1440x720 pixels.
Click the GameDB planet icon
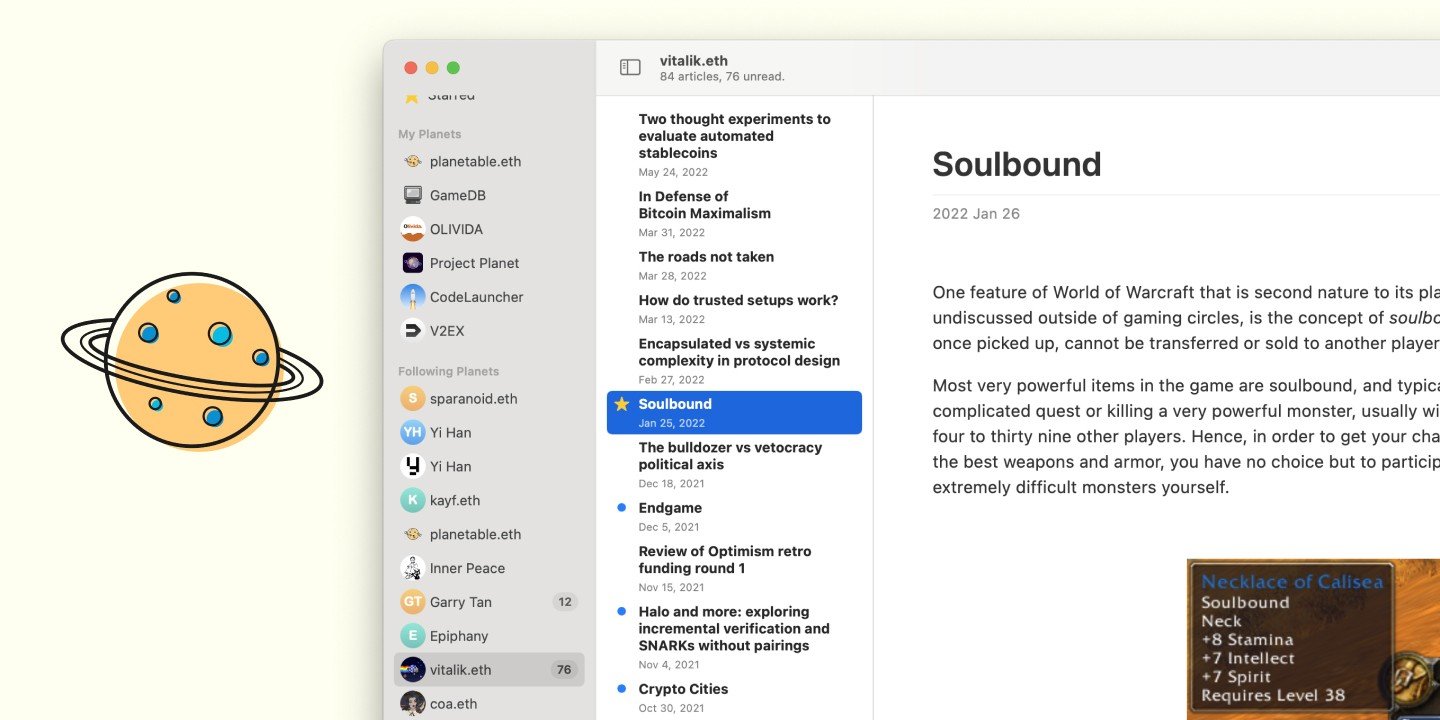click(412, 195)
